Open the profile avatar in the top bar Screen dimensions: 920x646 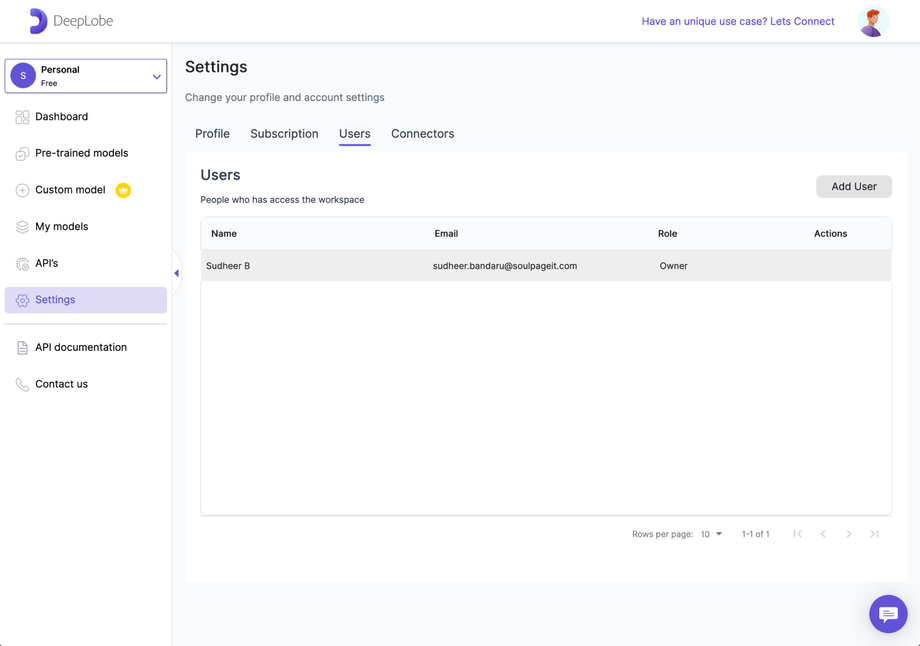pos(872,20)
